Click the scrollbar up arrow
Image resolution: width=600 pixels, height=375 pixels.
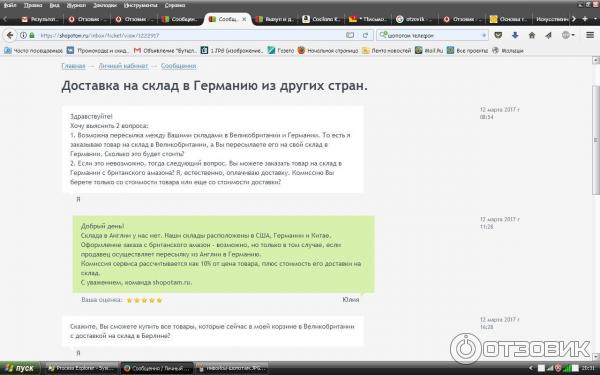[x=596, y=60]
